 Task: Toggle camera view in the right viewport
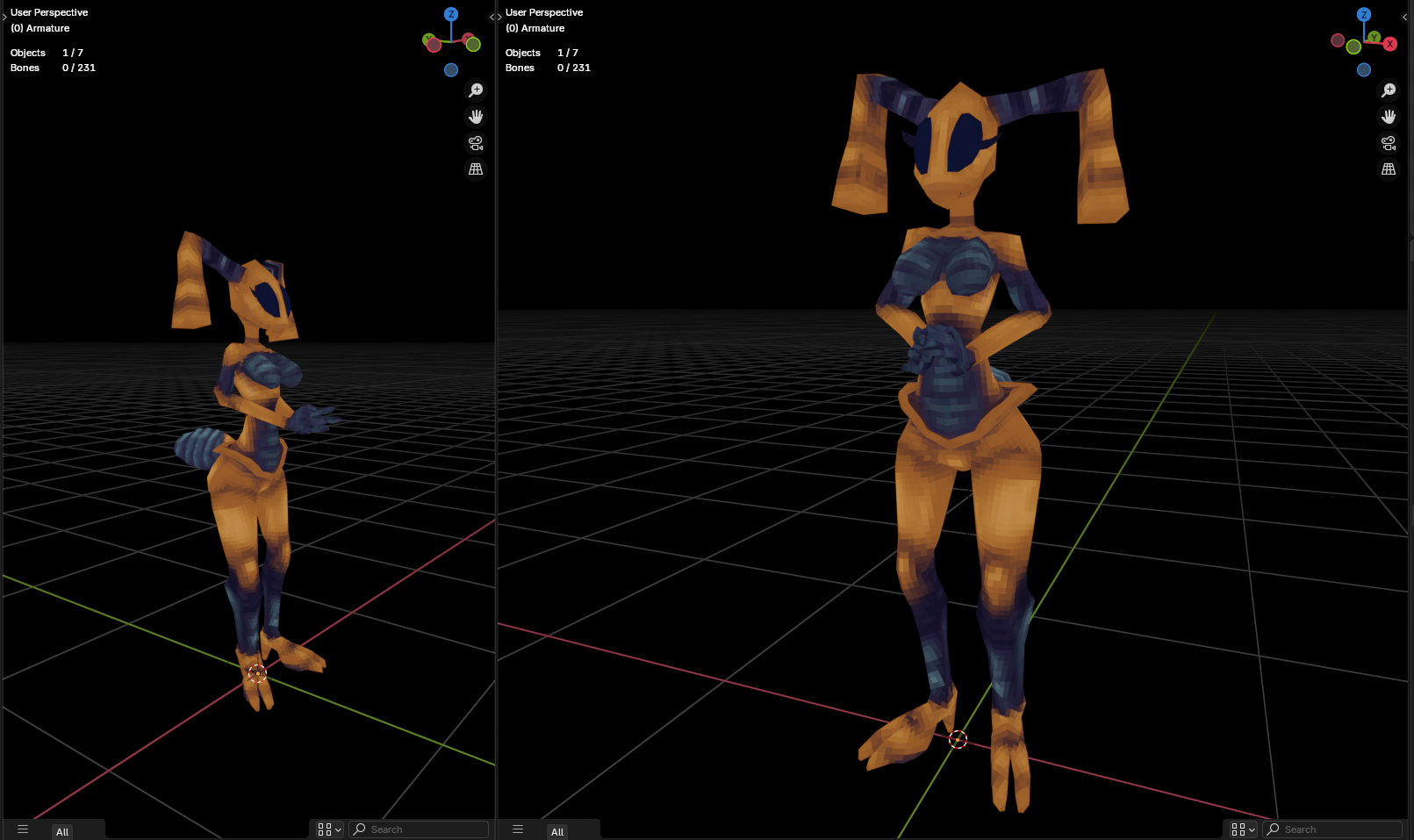click(1389, 143)
